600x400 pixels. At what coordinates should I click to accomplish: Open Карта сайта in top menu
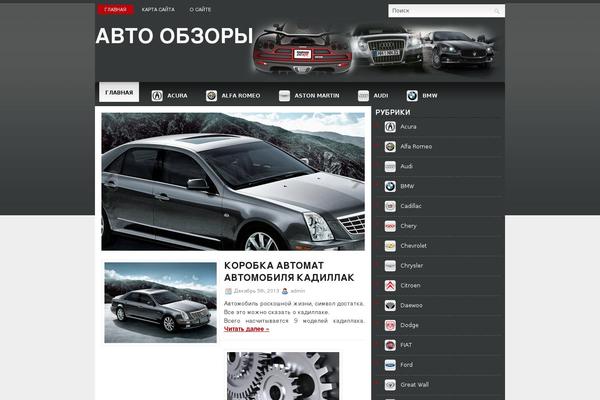pyautogui.click(x=158, y=10)
